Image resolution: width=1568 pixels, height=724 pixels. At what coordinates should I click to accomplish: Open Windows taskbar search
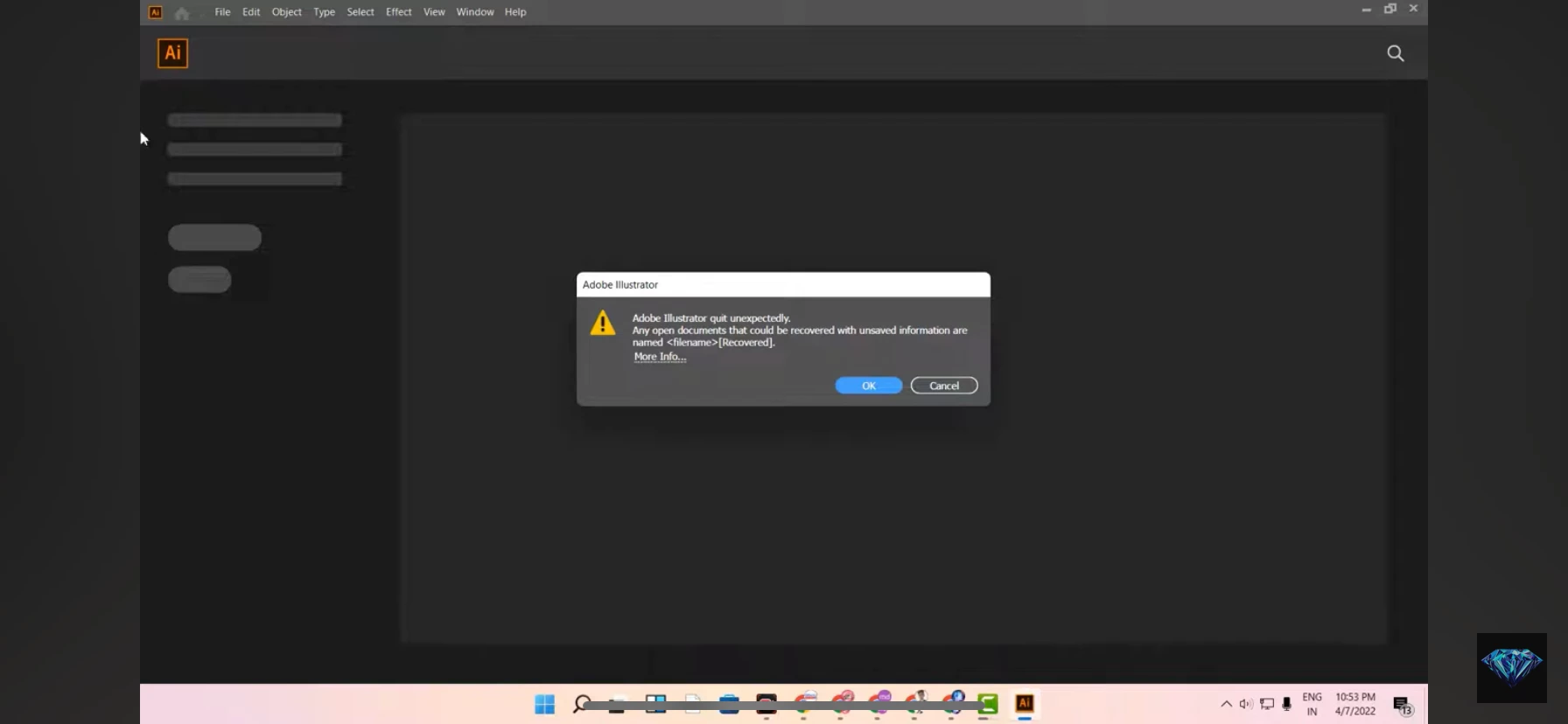(582, 704)
